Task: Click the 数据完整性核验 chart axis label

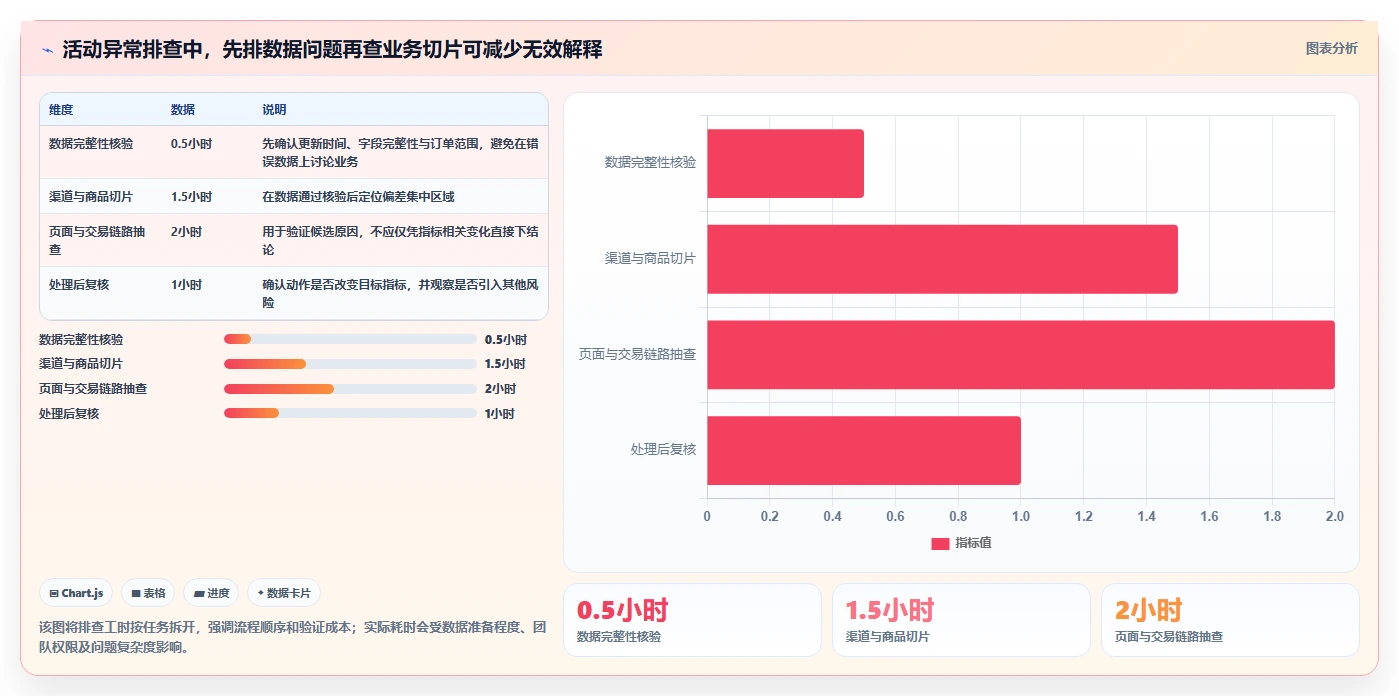Action: [x=650, y=162]
